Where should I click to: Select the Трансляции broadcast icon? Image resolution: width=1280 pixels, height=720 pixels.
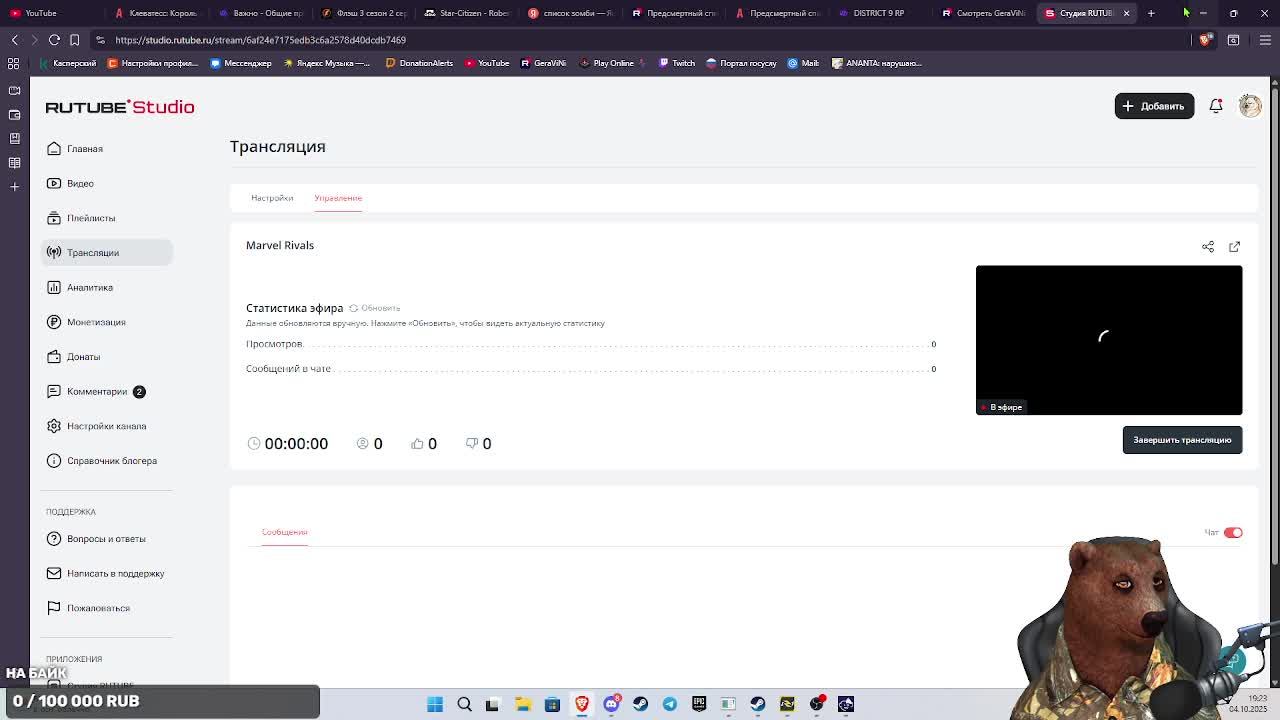(54, 252)
